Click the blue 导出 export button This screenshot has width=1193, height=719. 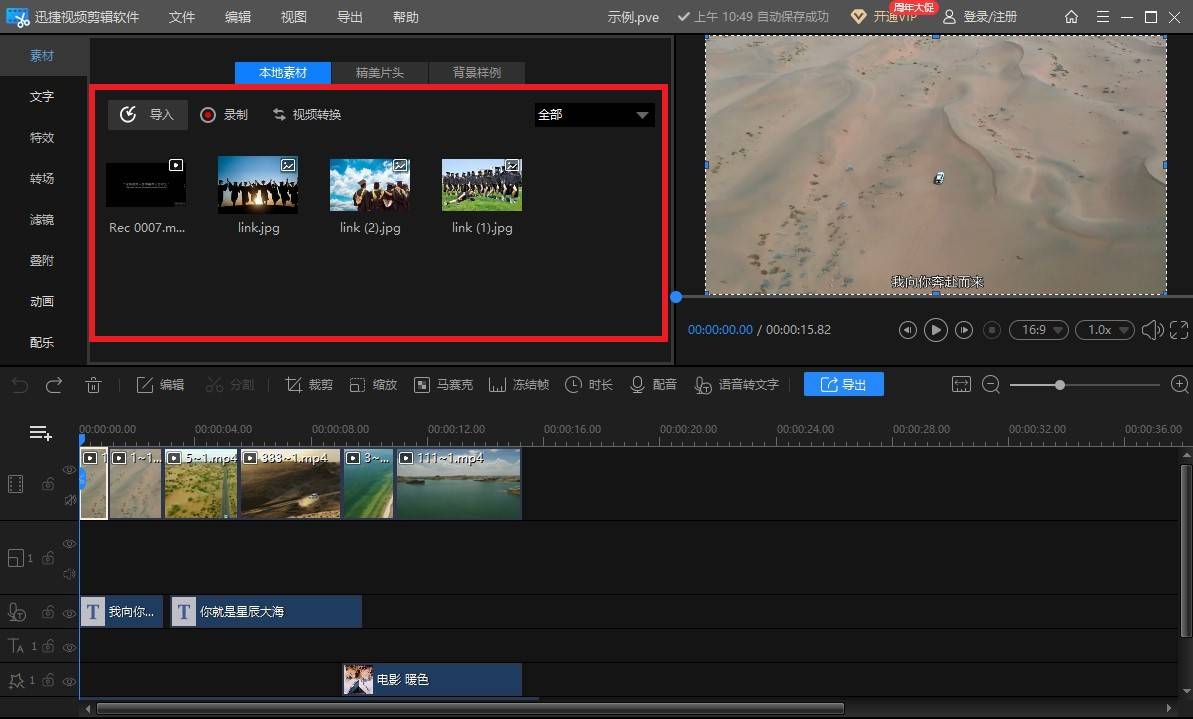tap(843, 385)
